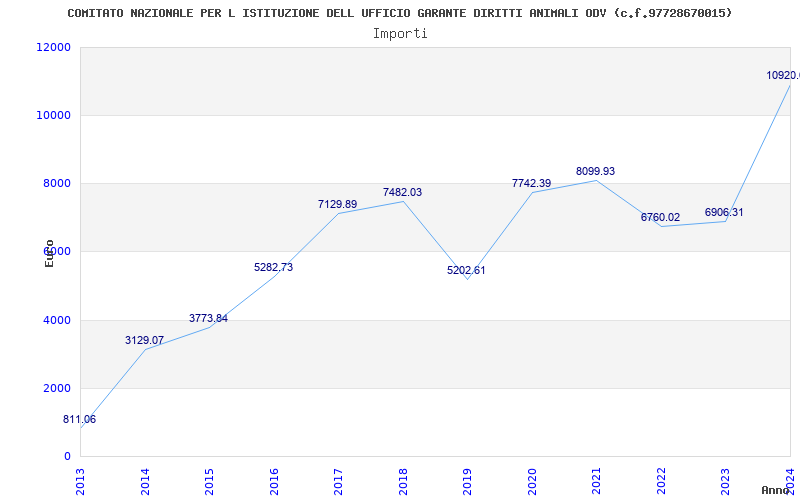Click the 7742.39 data label

[x=532, y=183]
